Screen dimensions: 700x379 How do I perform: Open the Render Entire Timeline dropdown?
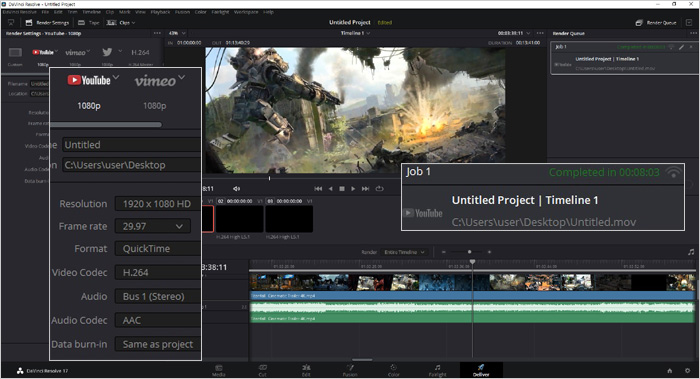pyautogui.click(x=404, y=252)
